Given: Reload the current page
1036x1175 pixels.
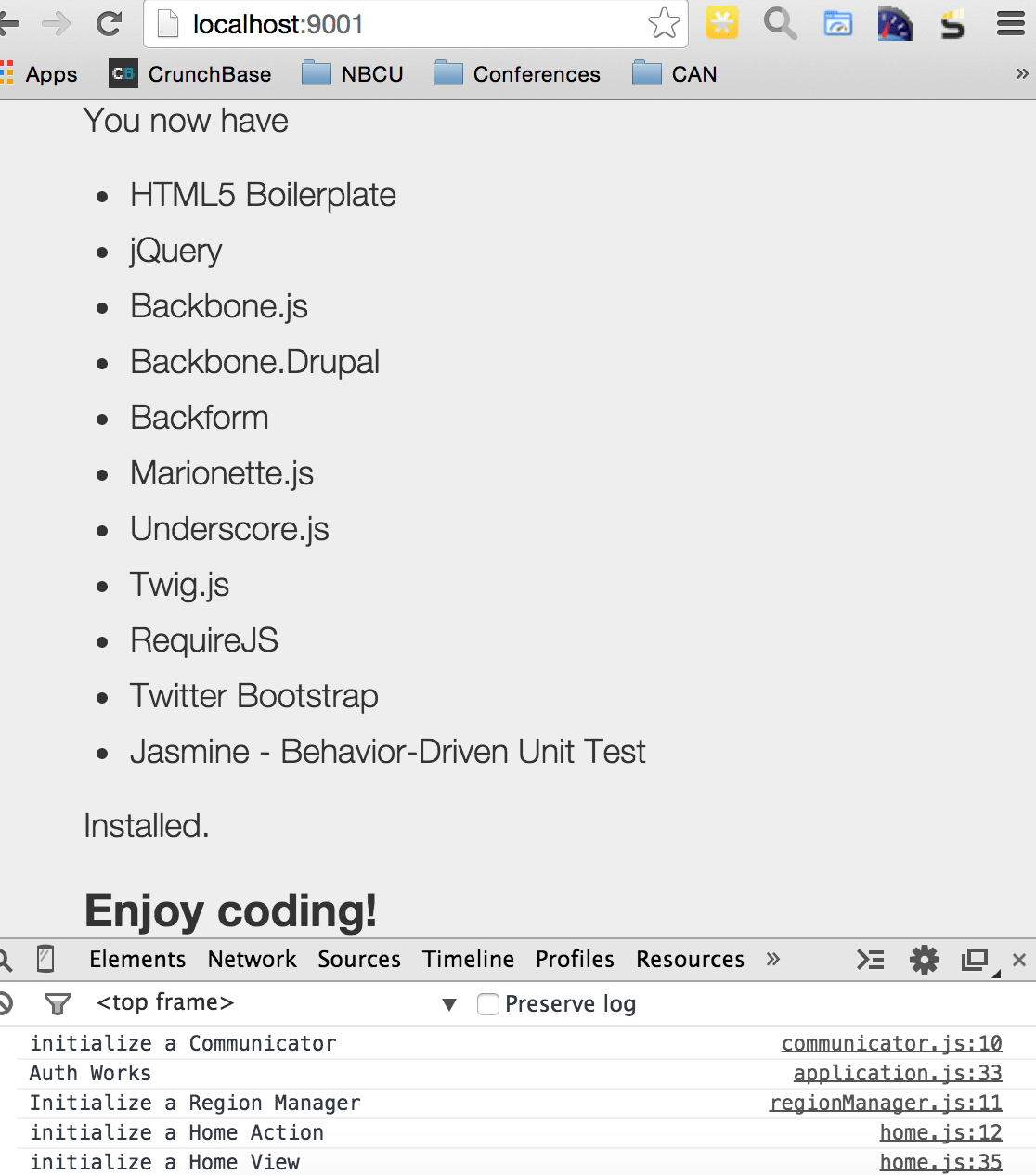Looking at the screenshot, I should pyautogui.click(x=109, y=24).
